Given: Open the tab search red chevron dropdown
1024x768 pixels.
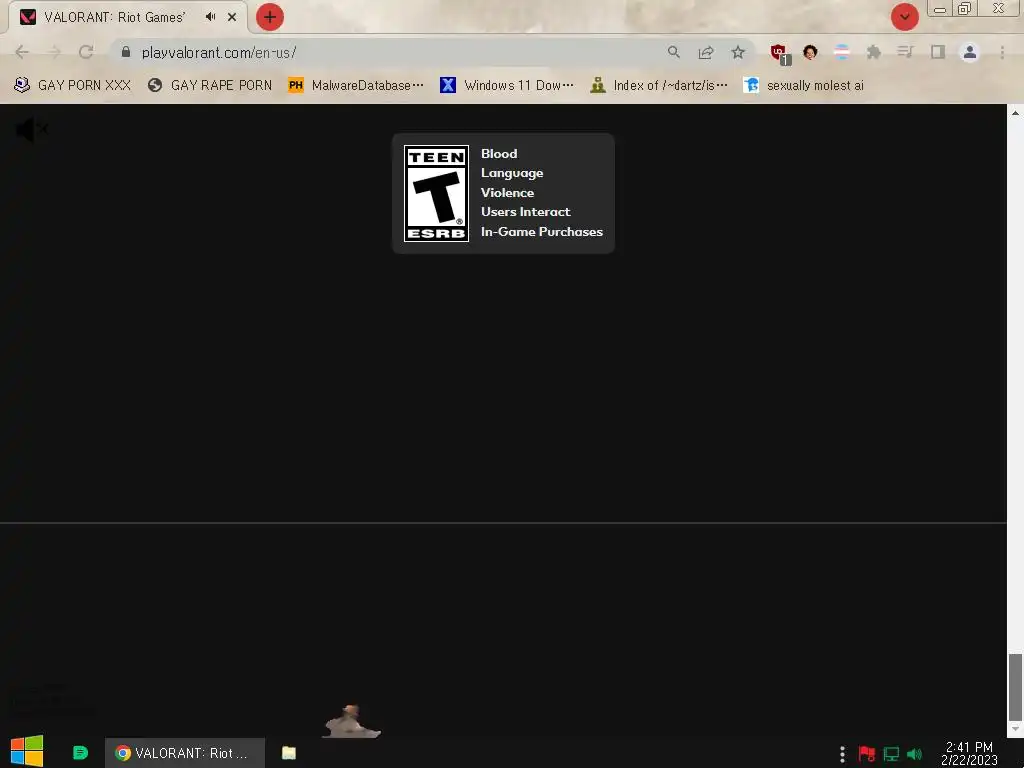Looking at the screenshot, I should 904,17.
